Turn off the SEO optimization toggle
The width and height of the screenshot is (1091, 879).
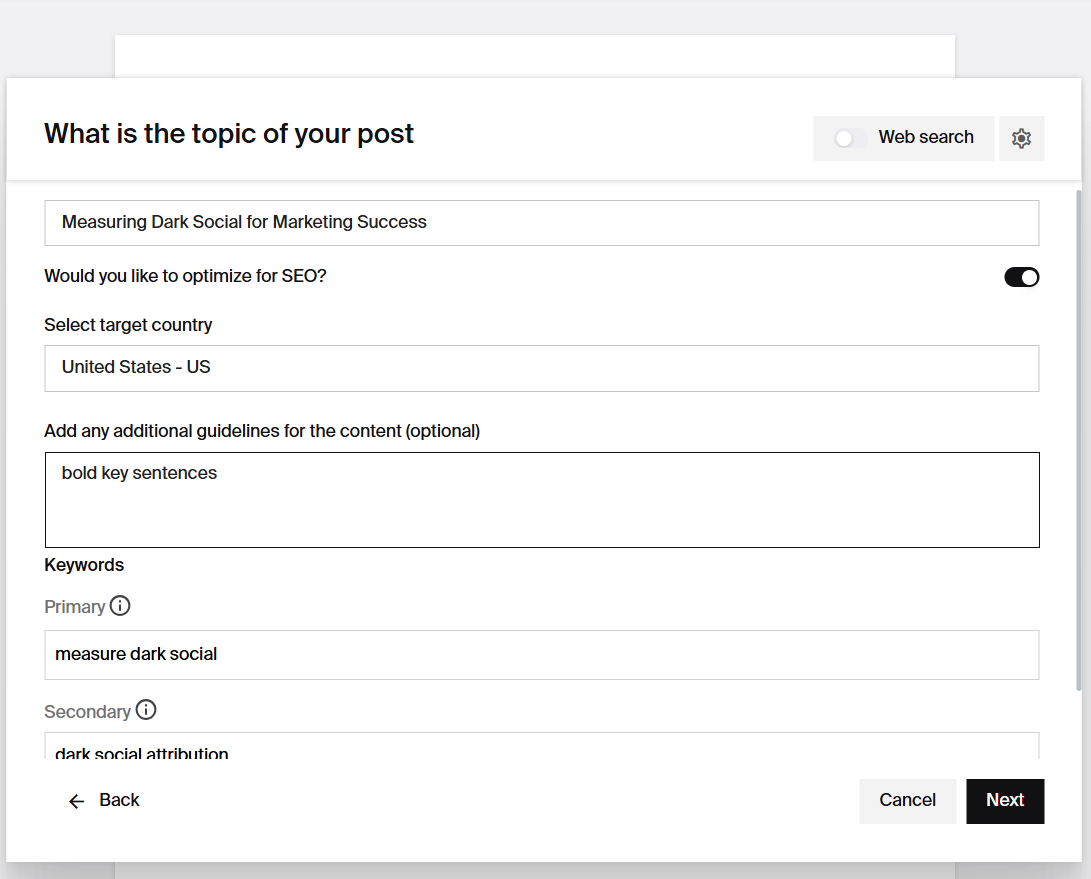1021,277
